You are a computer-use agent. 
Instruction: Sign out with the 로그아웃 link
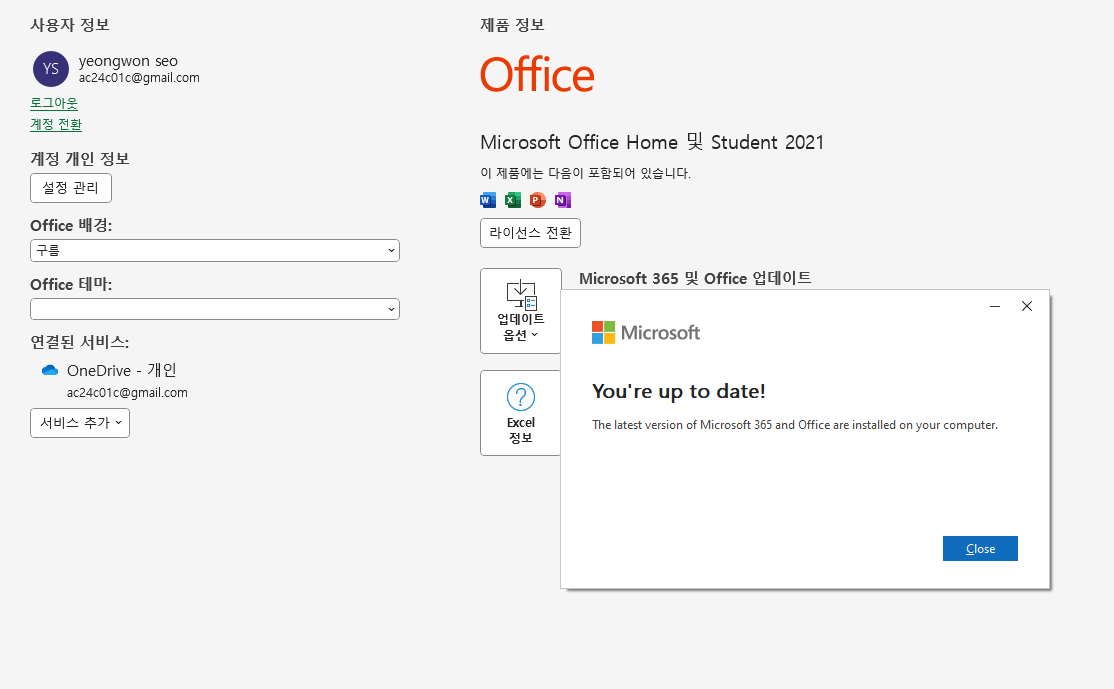tap(54, 103)
